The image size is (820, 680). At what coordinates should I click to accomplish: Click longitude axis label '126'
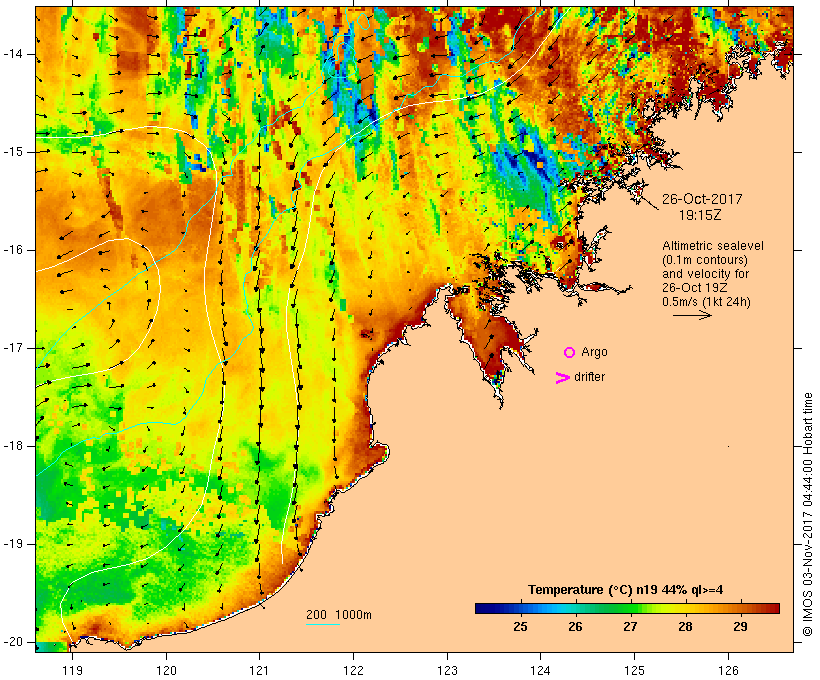728,671
